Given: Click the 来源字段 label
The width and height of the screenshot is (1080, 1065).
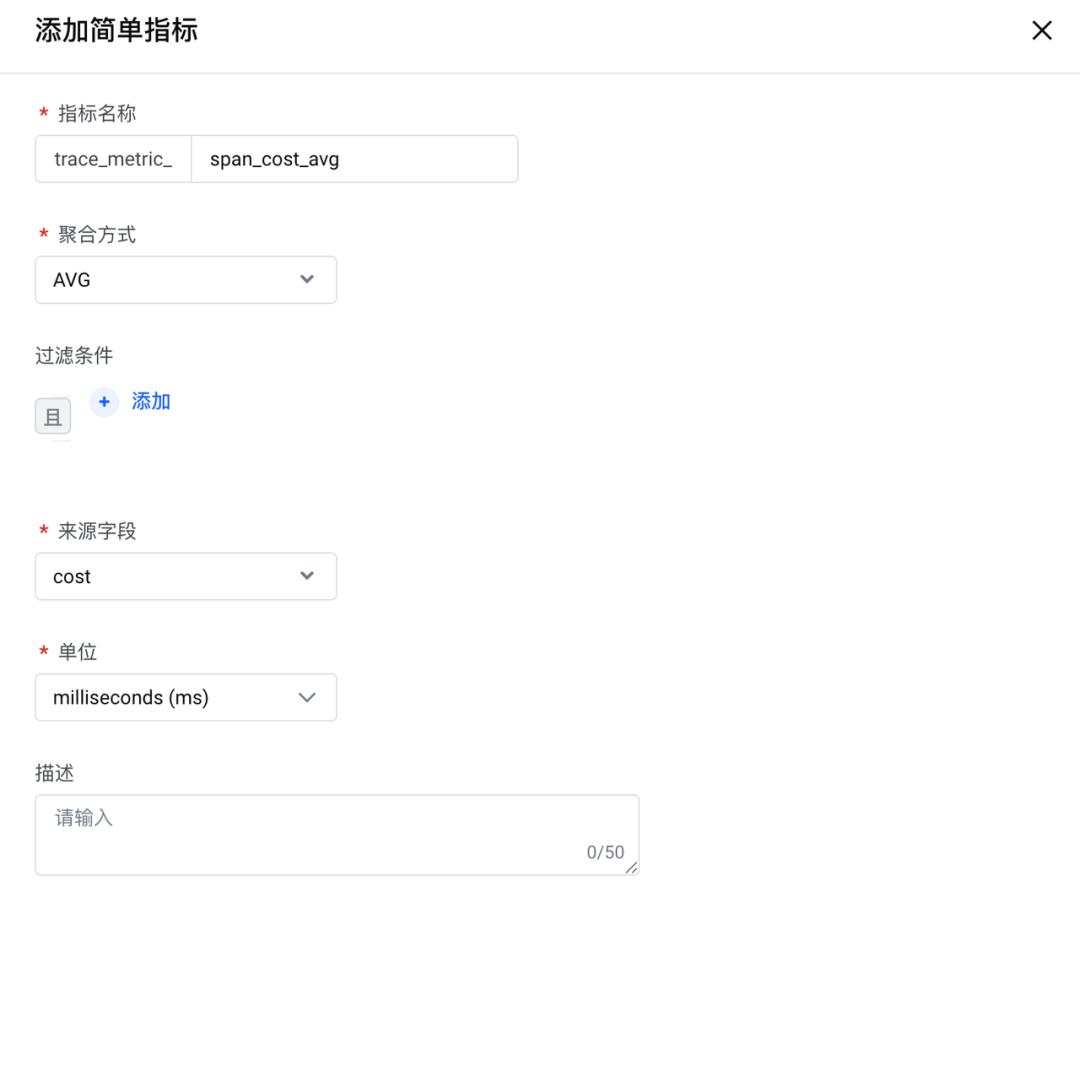Looking at the screenshot, I should [97, 531].
